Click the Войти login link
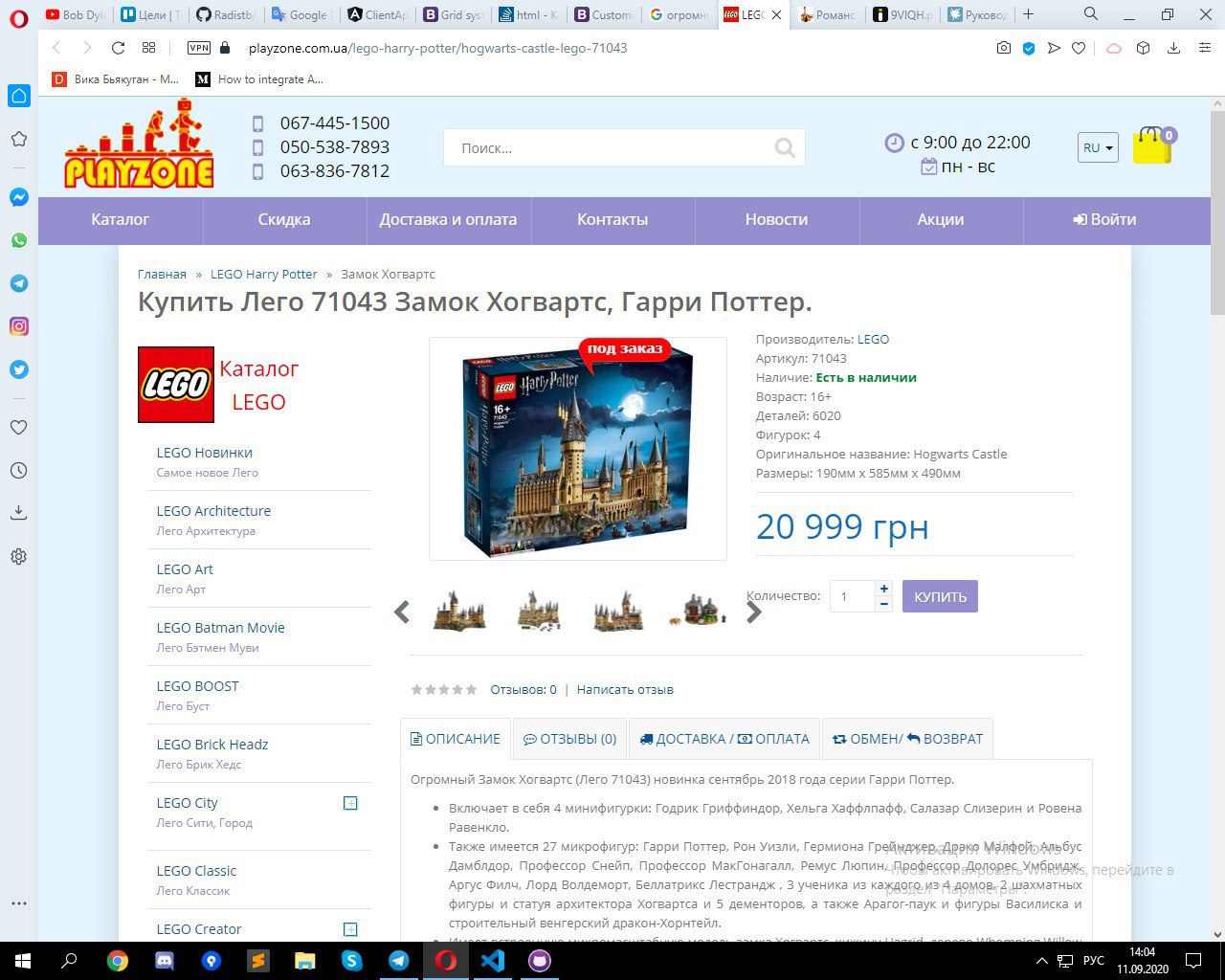Viewport: 1225px width, 980px height. (1104, 219)
